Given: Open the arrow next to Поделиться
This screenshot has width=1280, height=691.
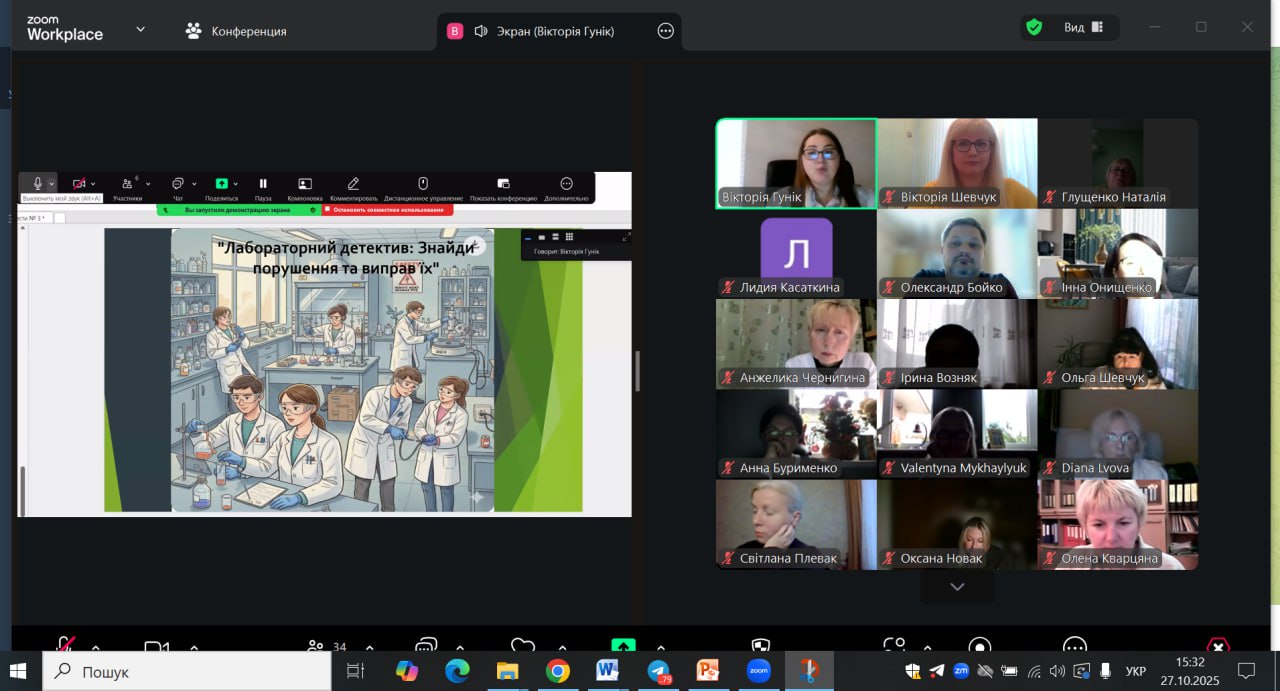Looking at the screenshot, I should click(x=236, y=184).
